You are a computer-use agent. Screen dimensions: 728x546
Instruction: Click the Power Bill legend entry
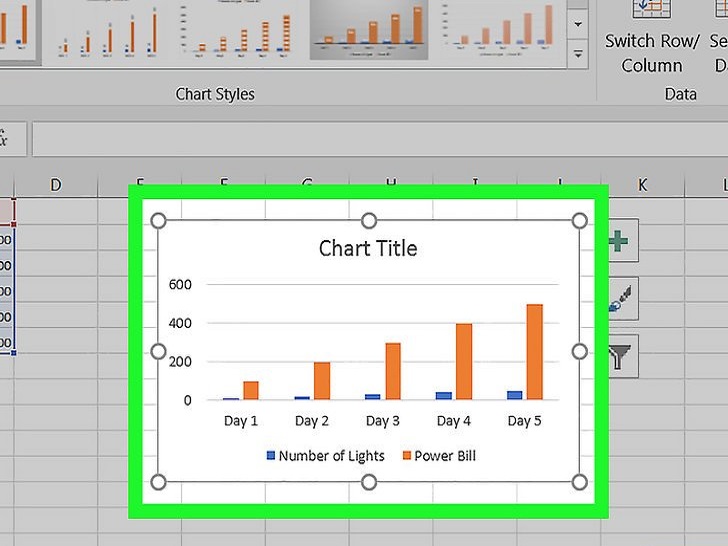tap(439, 456)
